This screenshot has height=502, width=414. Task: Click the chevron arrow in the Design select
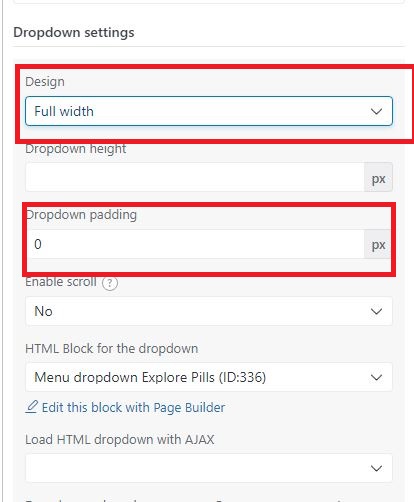pyautogui.click(x=376, y=111)
